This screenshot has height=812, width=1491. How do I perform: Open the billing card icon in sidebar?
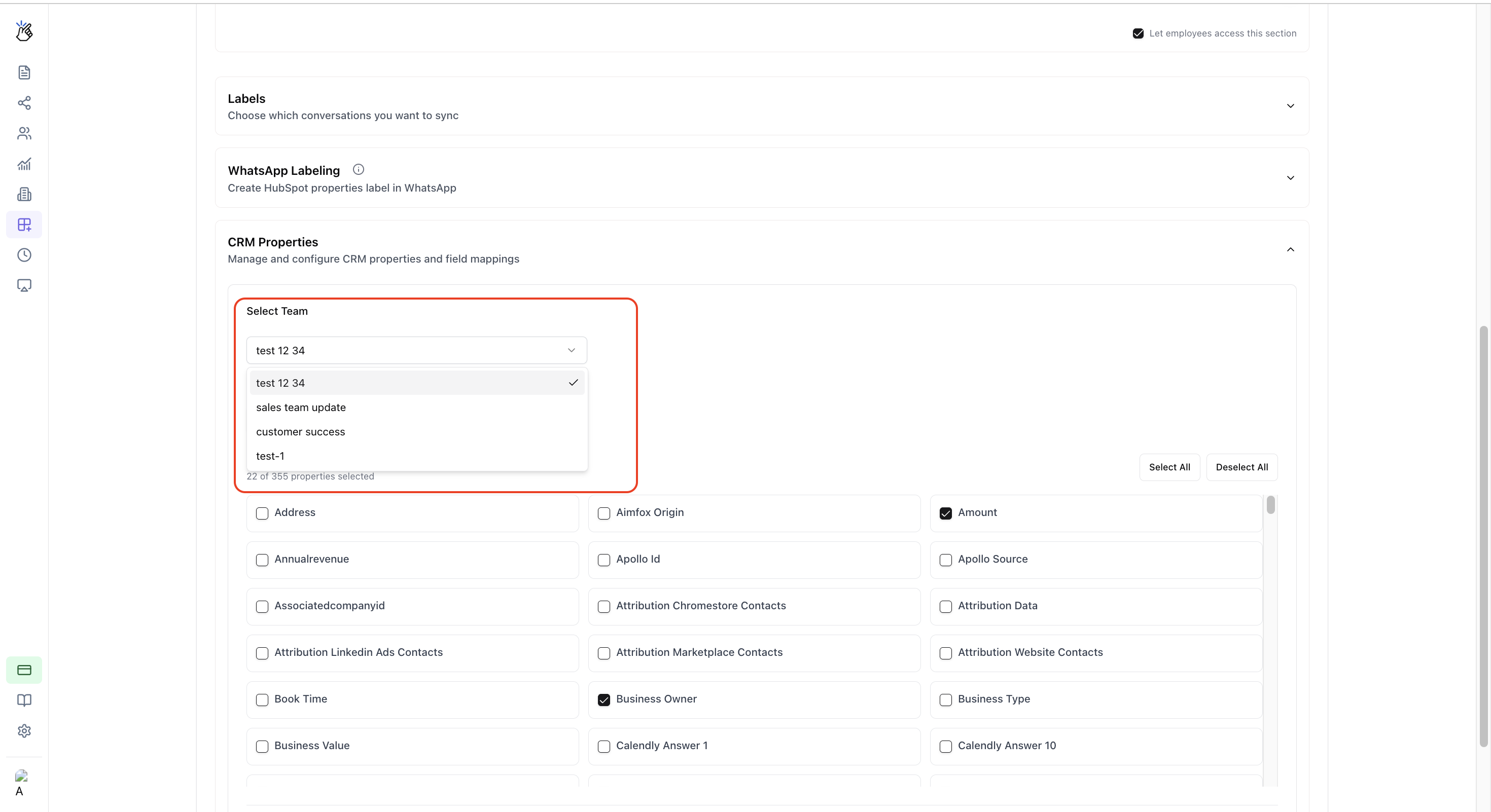[24, 670]
